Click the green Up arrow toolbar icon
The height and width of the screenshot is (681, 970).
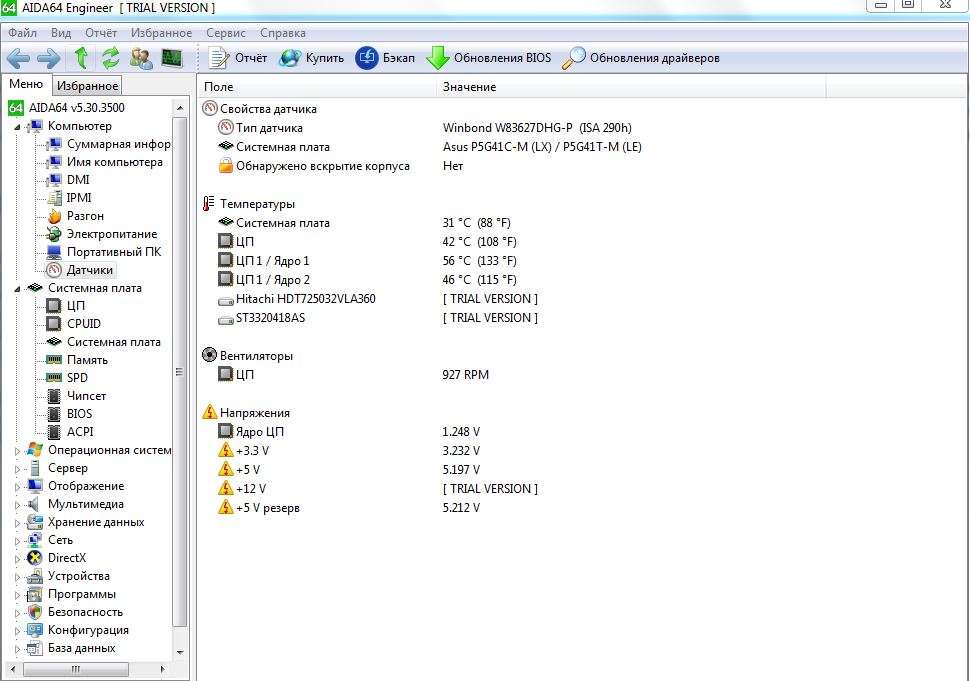click(x=81, y=58)
